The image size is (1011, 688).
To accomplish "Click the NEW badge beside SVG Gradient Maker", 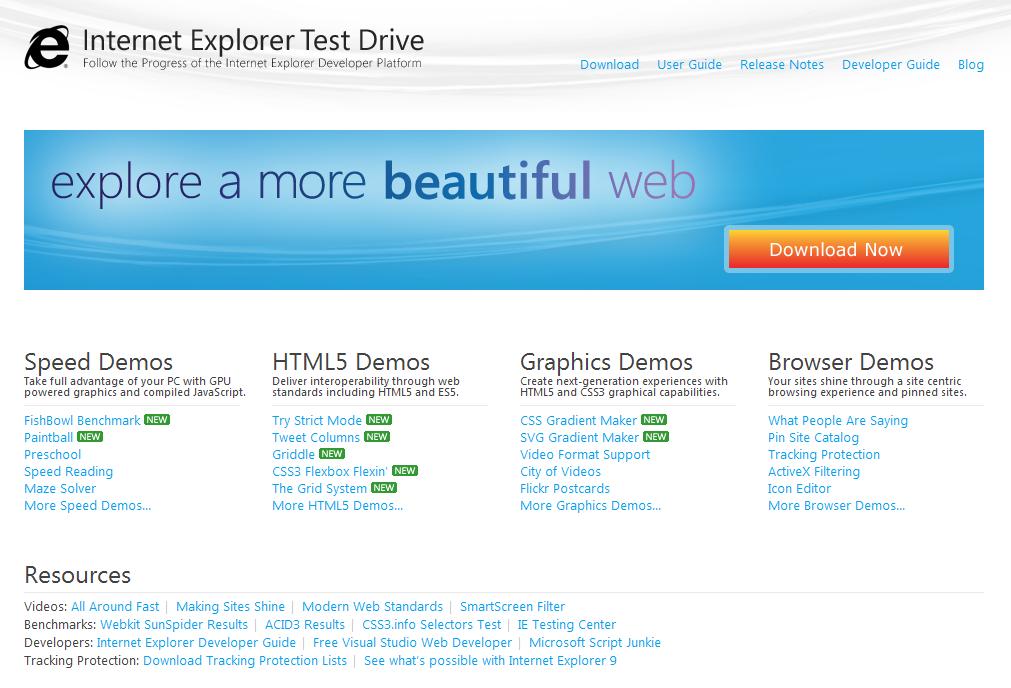I will coord(656,437).
